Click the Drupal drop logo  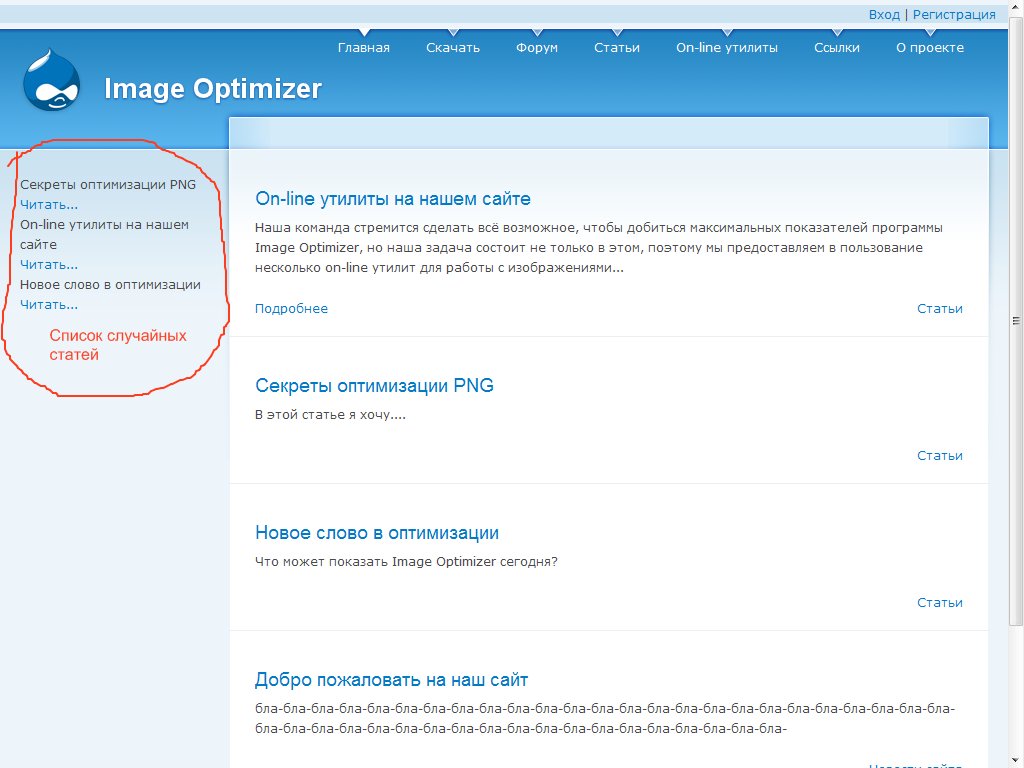52,80
